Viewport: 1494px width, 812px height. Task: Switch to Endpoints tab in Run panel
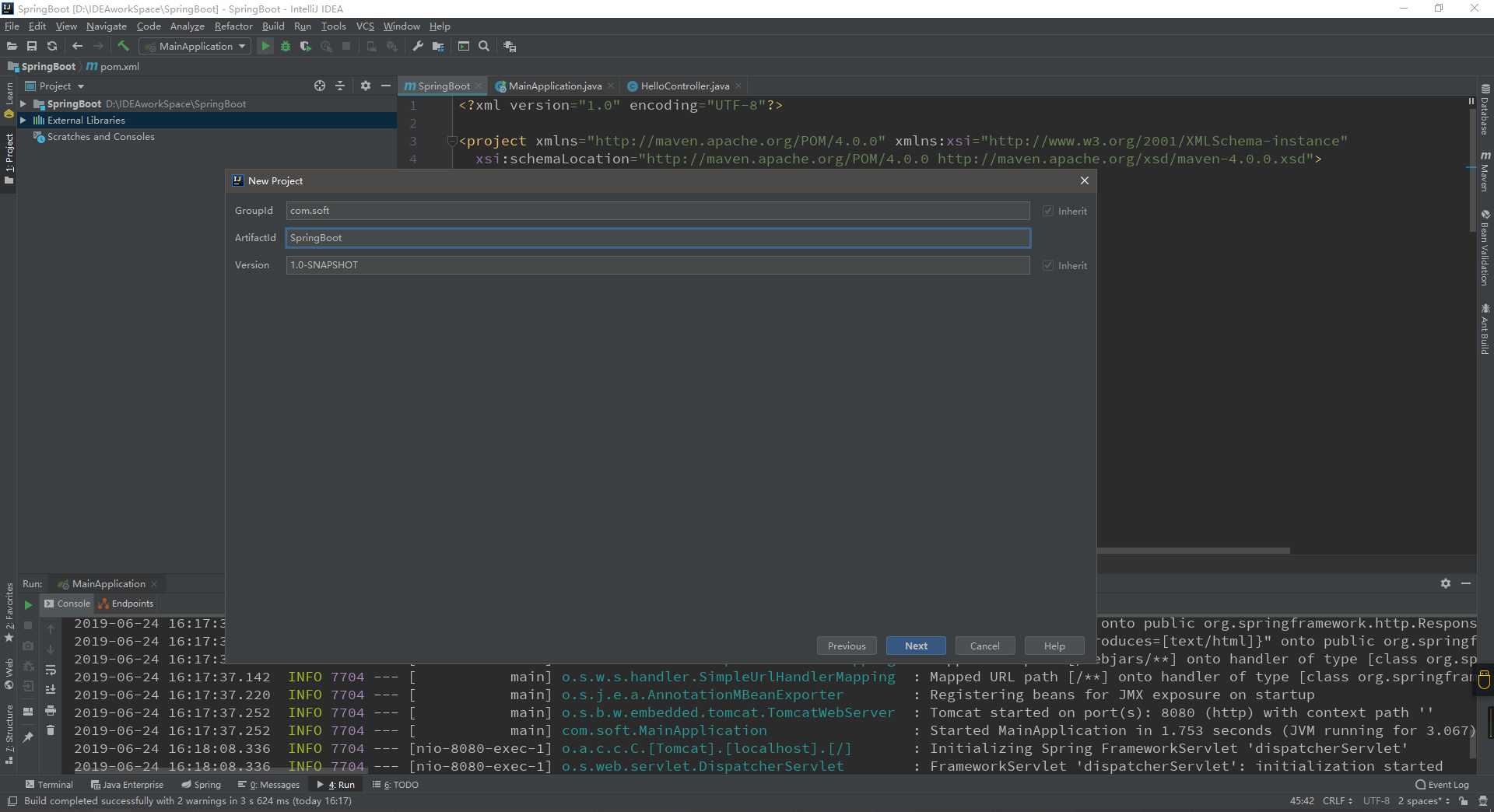click(126, 604)
